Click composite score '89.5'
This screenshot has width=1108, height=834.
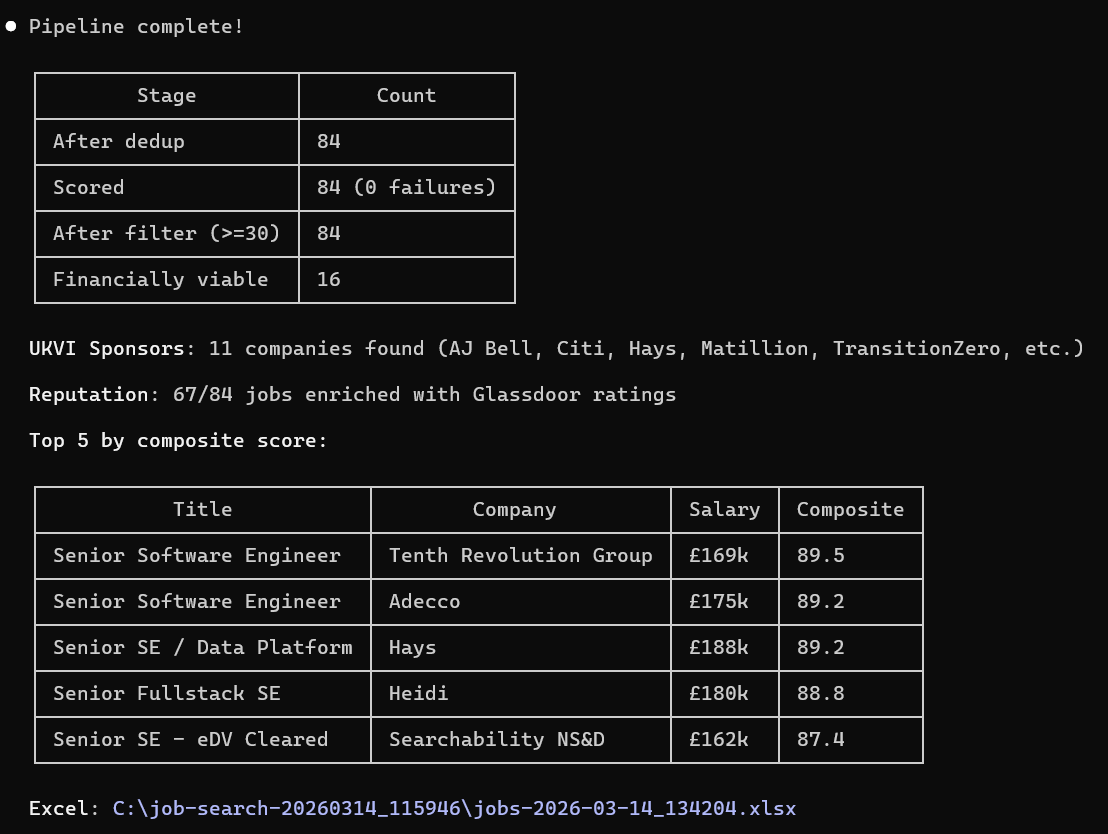click(x=820, y=556)
